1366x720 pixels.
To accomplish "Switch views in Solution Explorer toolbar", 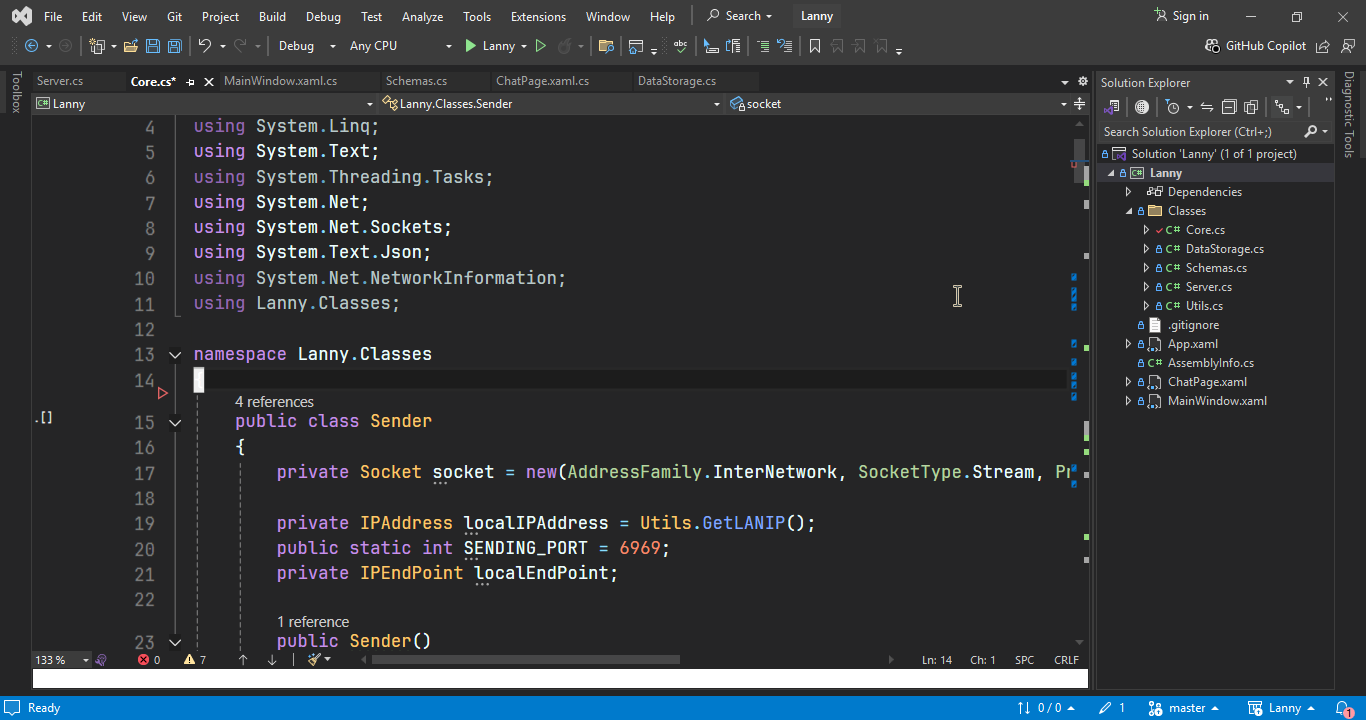I will click(x=1111, y=107).
